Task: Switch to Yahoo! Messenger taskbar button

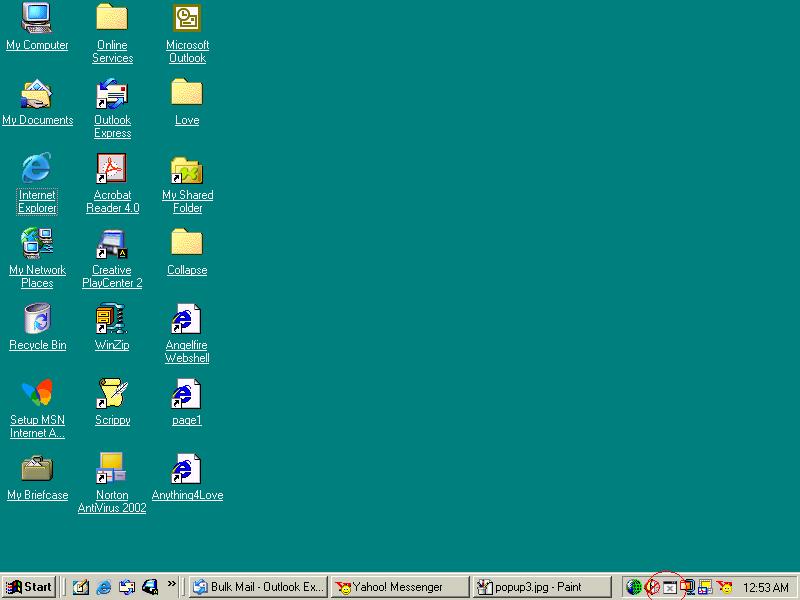Action: point(398,587)
